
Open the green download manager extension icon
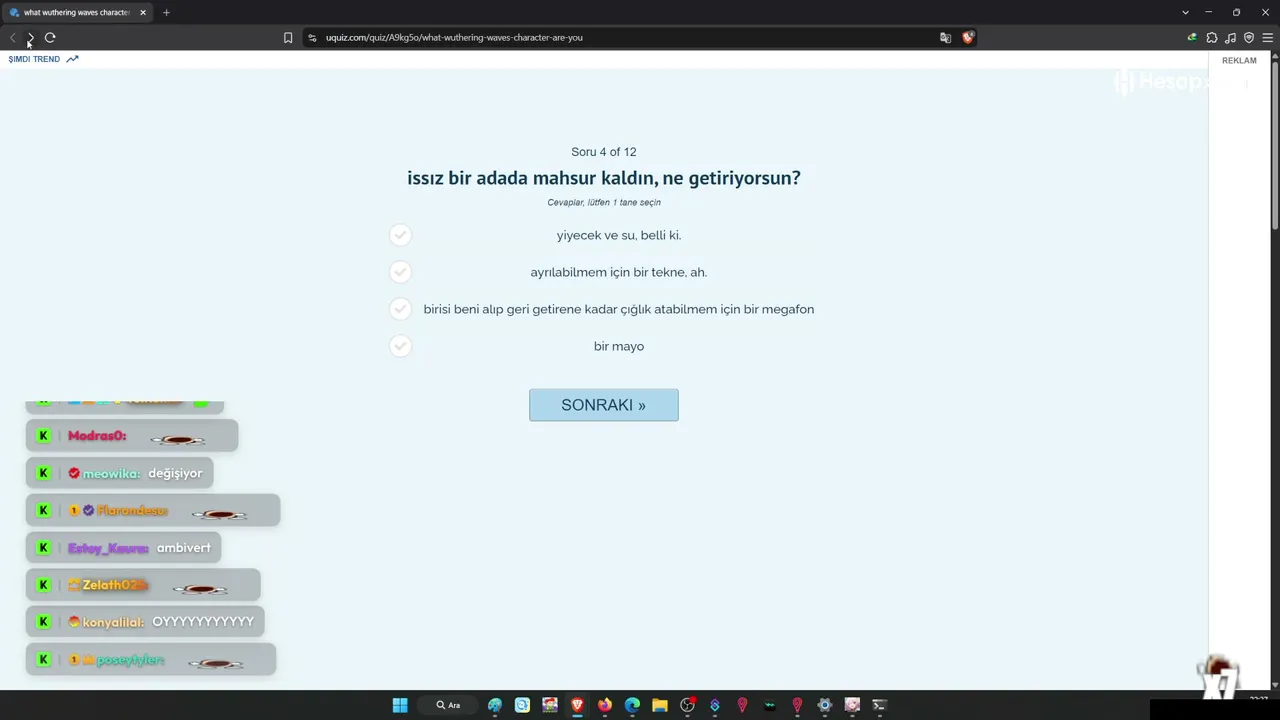pyautogui.click(x=1192, y=38)
